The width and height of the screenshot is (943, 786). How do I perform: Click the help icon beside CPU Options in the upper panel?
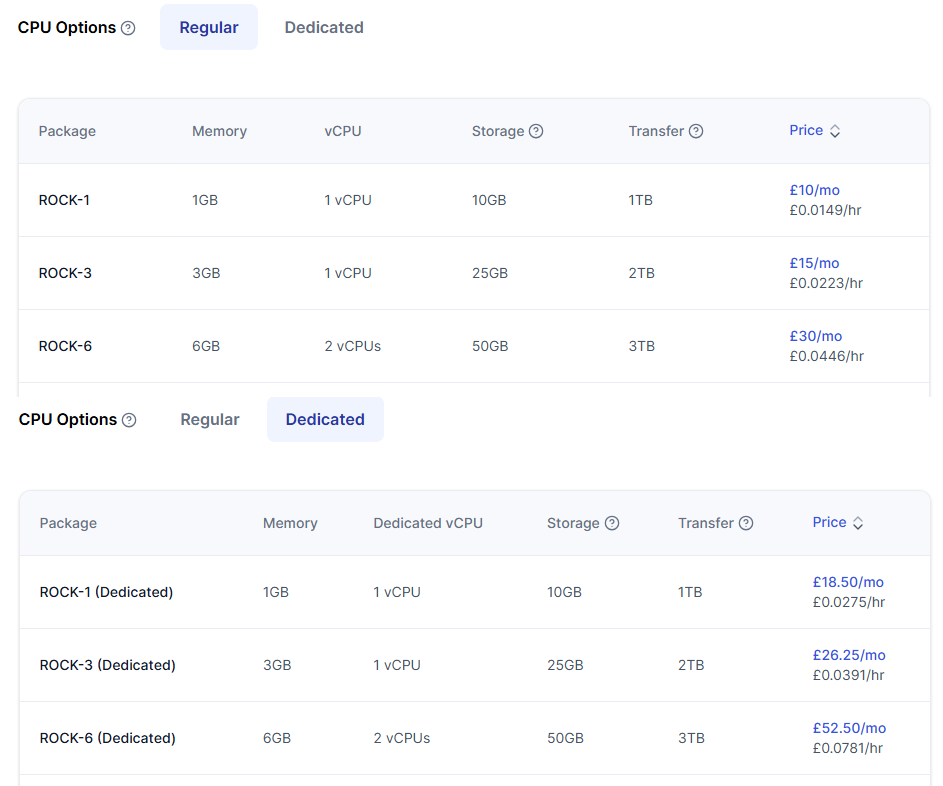tap(128, 28)
